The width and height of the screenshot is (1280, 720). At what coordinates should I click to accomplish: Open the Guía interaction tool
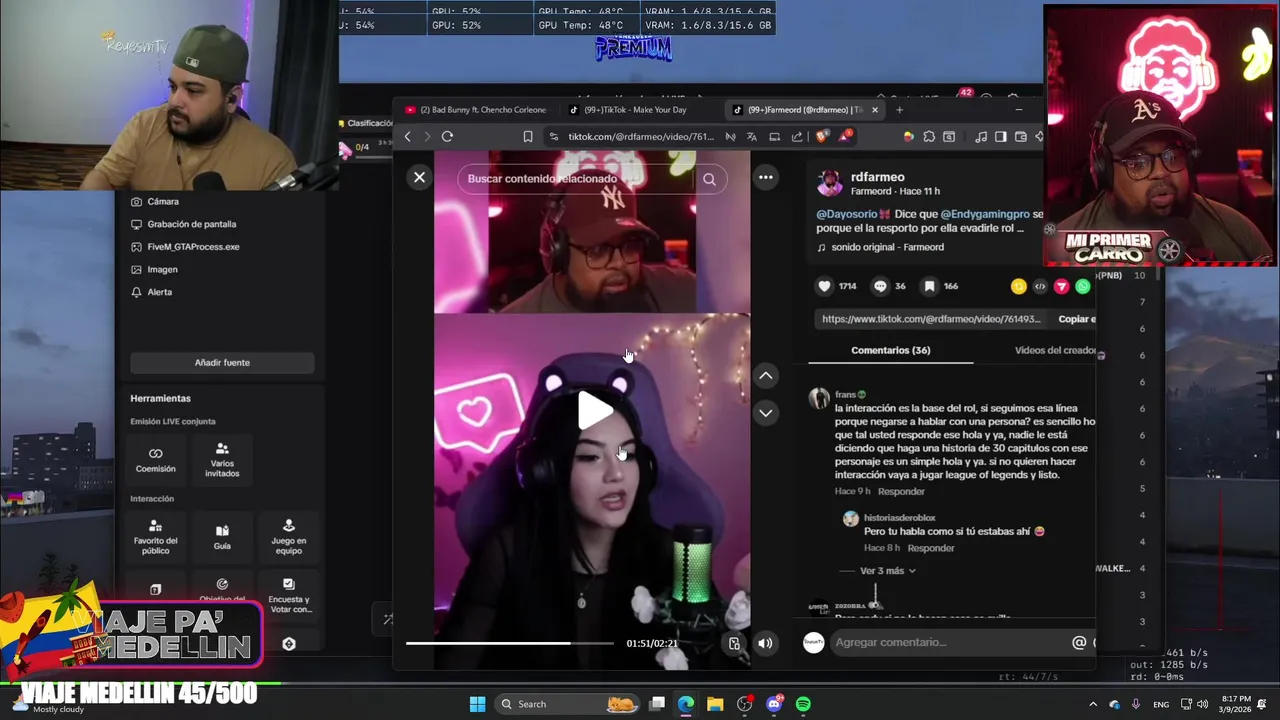(222, 538)
